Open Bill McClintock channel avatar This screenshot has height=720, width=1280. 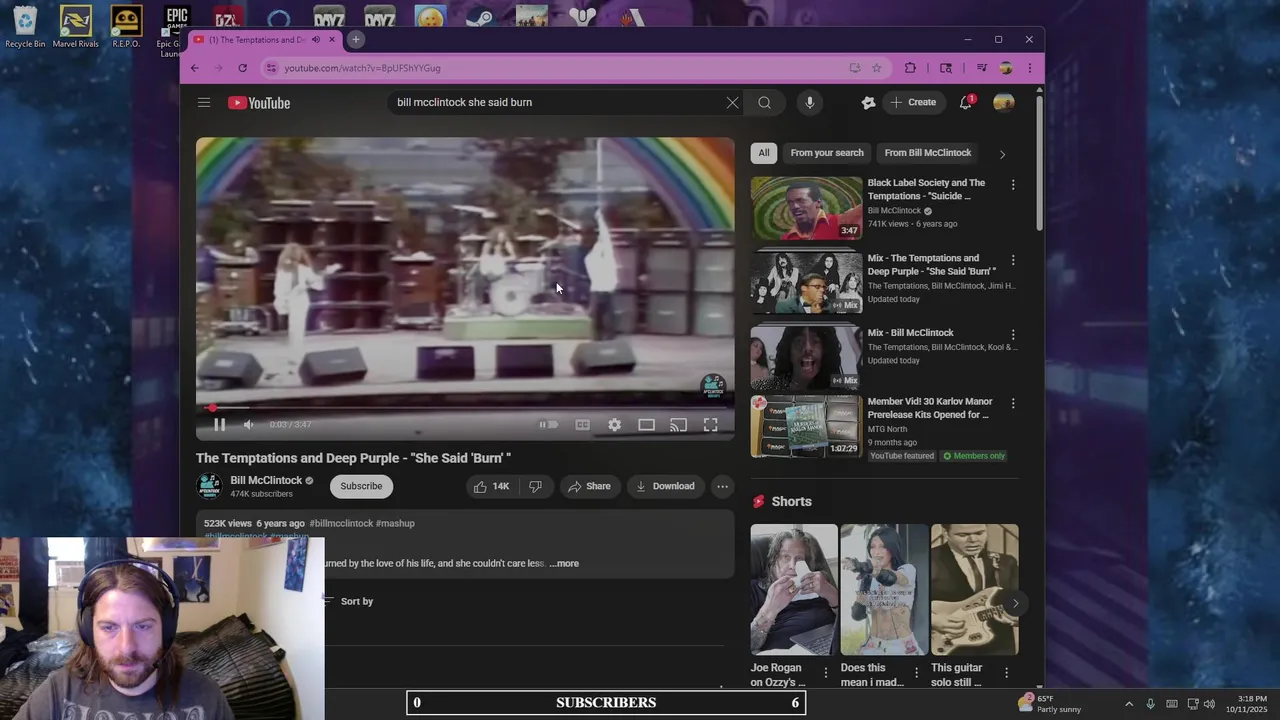tap(209, 486)
